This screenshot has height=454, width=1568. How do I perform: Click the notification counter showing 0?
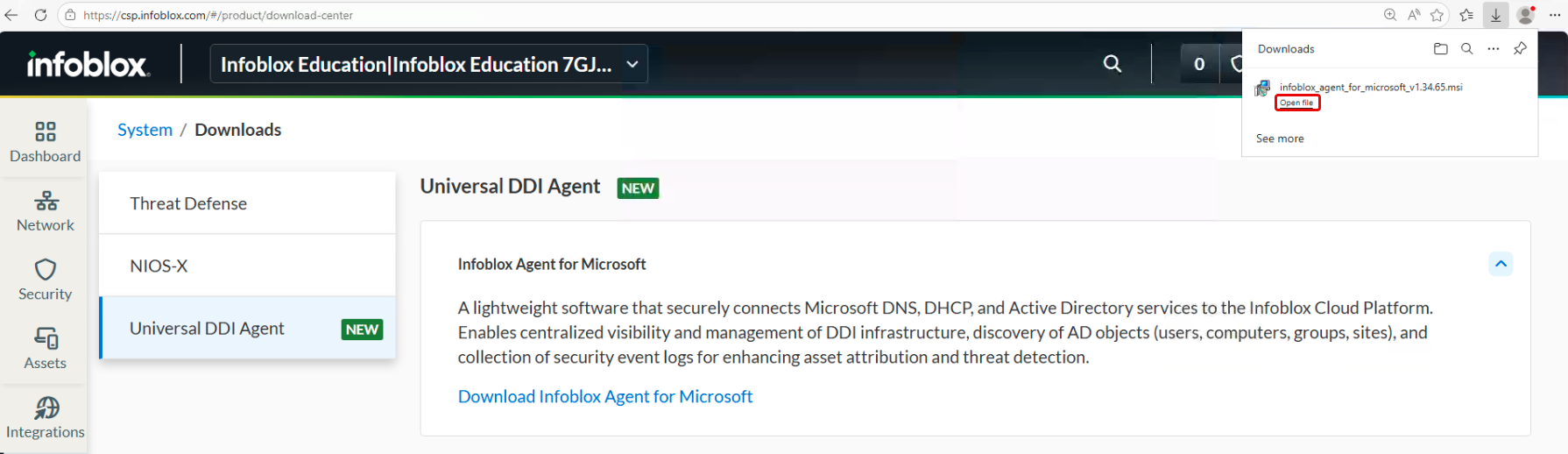[1199, 64]
